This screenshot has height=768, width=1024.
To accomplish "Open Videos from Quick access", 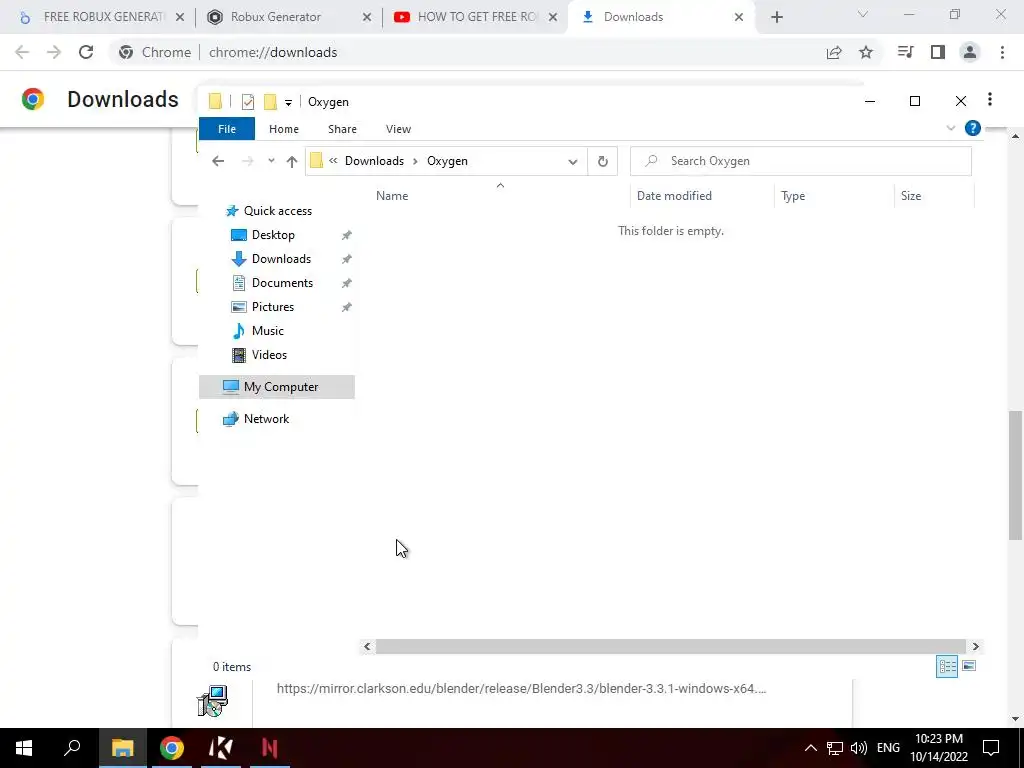I will click(x=269, y=355).
